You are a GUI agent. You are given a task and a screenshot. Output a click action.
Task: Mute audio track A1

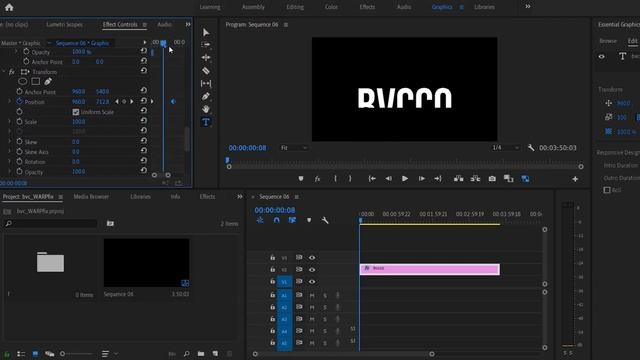[x=312, y=295]
